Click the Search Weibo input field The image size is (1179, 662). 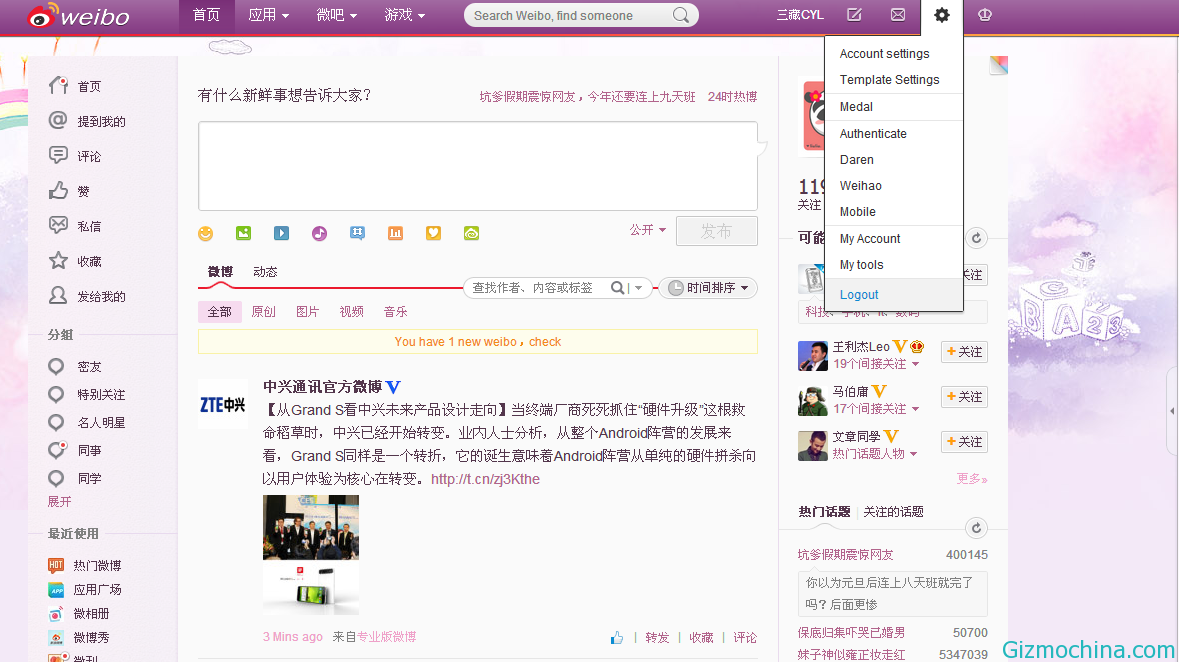pos(570,15)
